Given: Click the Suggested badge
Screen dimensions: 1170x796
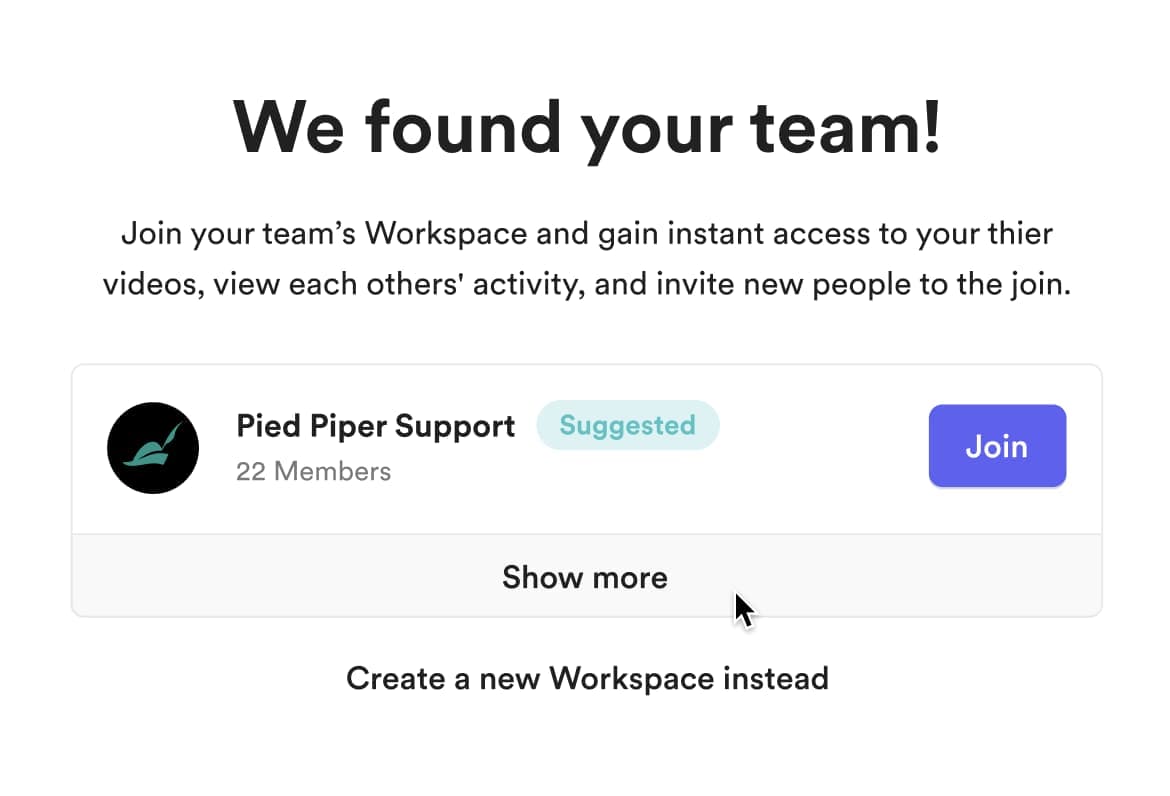Looking at the screenshot, I should pyautogui.click(x=628, y=425).
